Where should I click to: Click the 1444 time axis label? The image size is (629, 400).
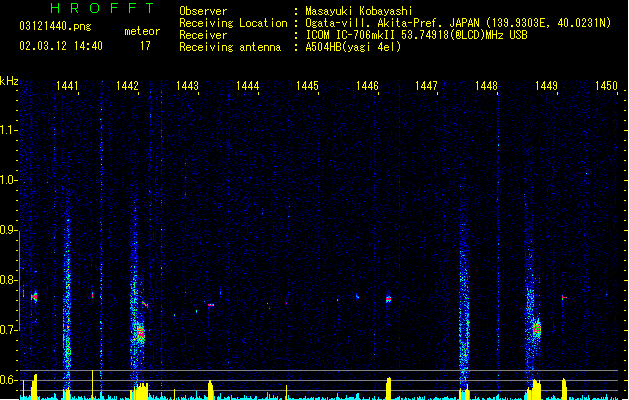coord(248,86)
